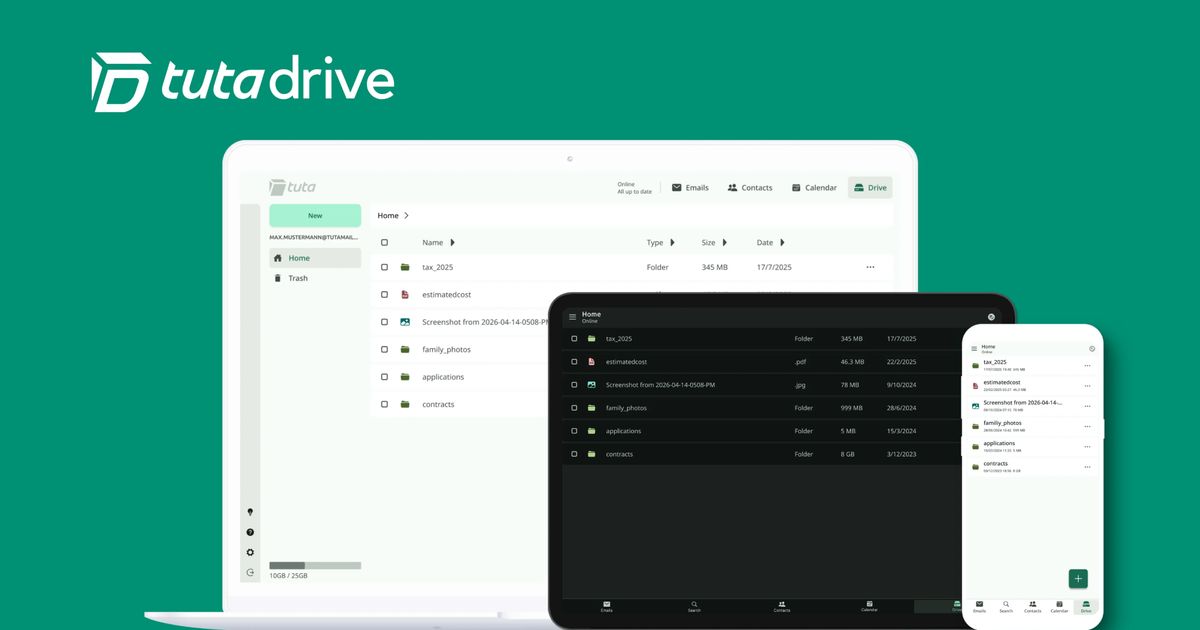Image resolution: width=1200 pixels, height=630 pixels.
Task: Open Contacts tab in laptop top bar
Action: point(749,188)
